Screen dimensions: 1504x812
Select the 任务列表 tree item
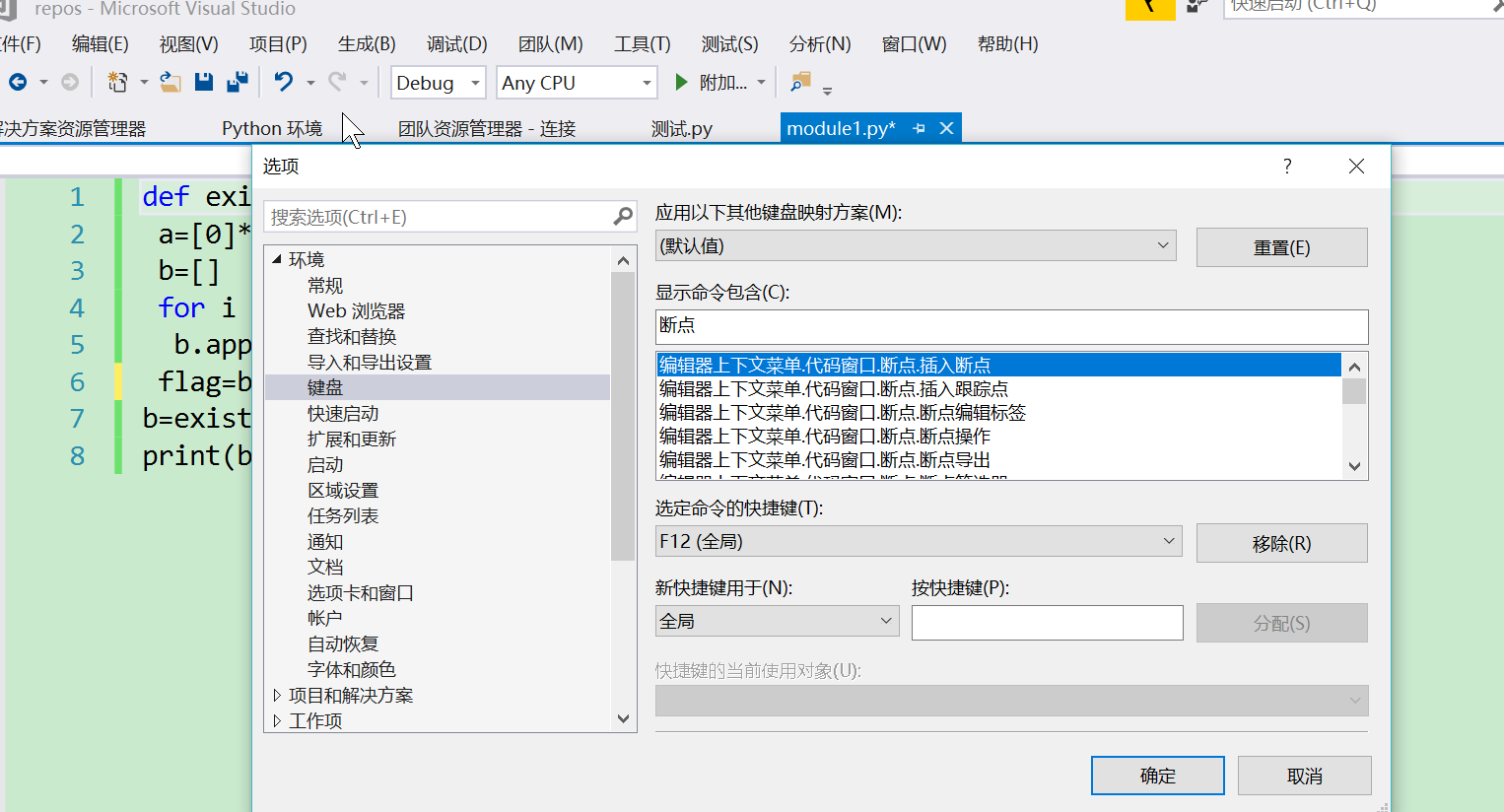(343, 515)
